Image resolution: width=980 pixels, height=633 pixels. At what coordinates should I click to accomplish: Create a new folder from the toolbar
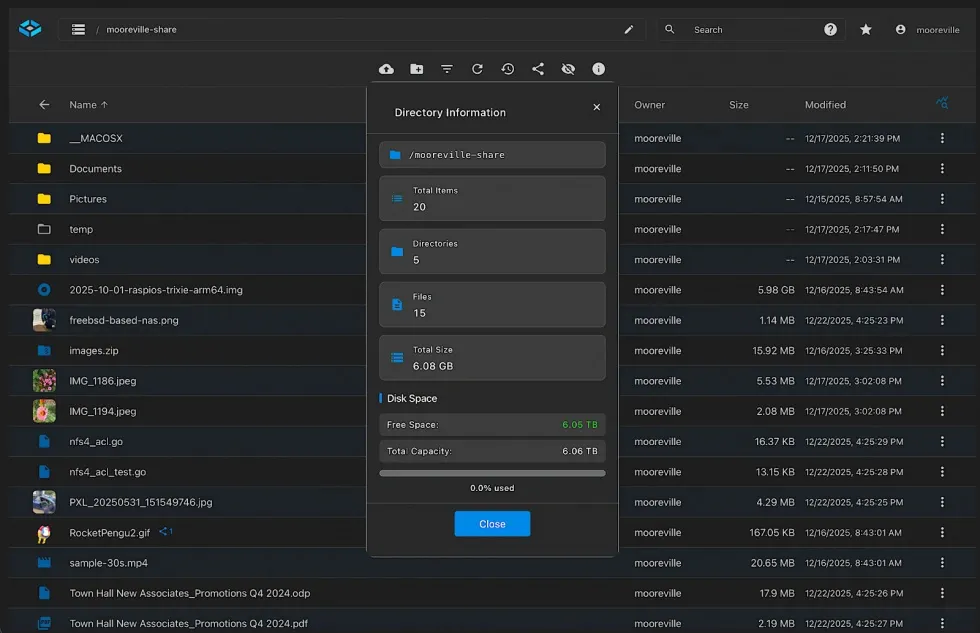click(417, 69)
